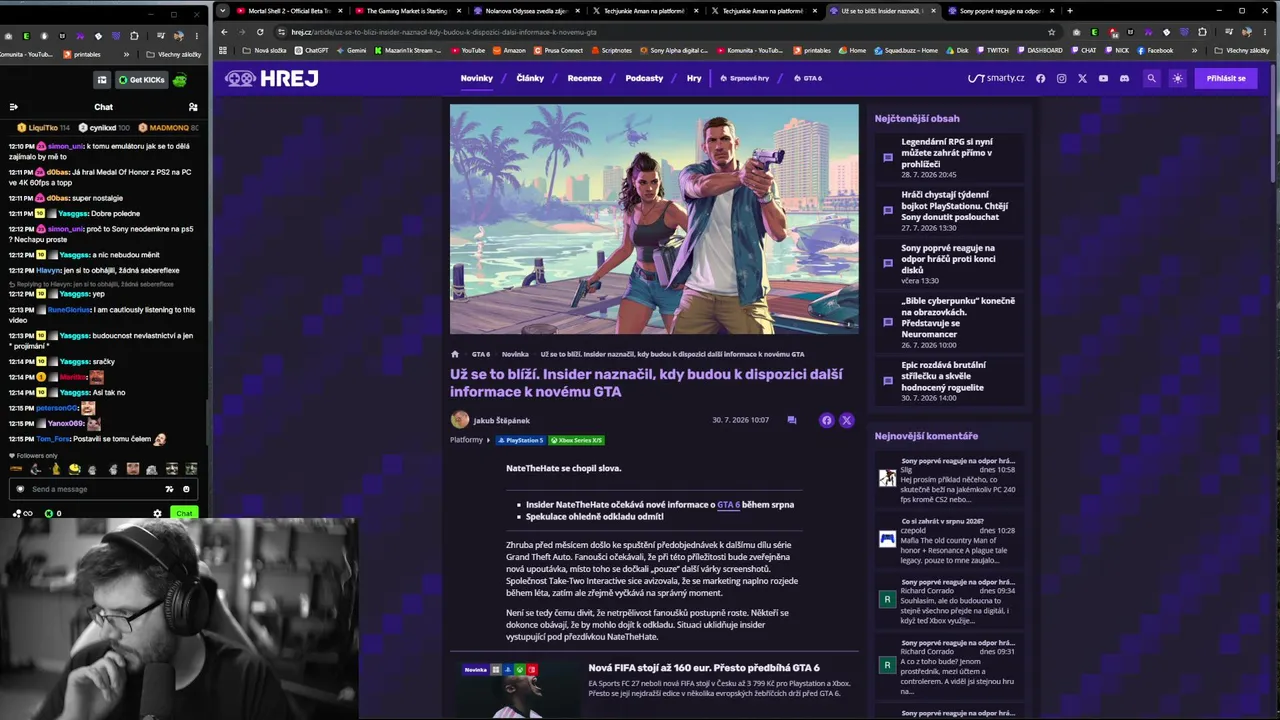Open the browser tab search dropdown

[223, 11]
